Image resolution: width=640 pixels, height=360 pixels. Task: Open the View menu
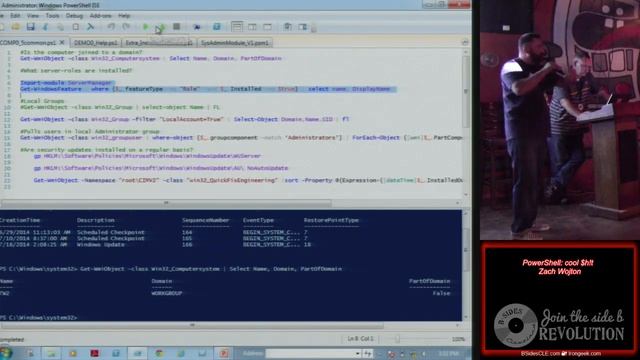pos(33,16)
